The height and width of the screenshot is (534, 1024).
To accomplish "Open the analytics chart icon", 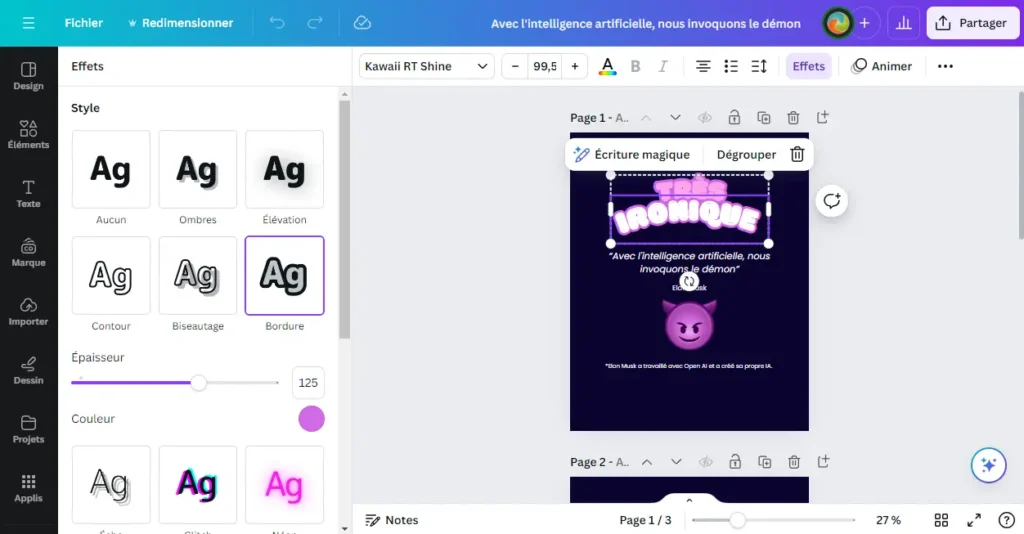I will 904,23.
